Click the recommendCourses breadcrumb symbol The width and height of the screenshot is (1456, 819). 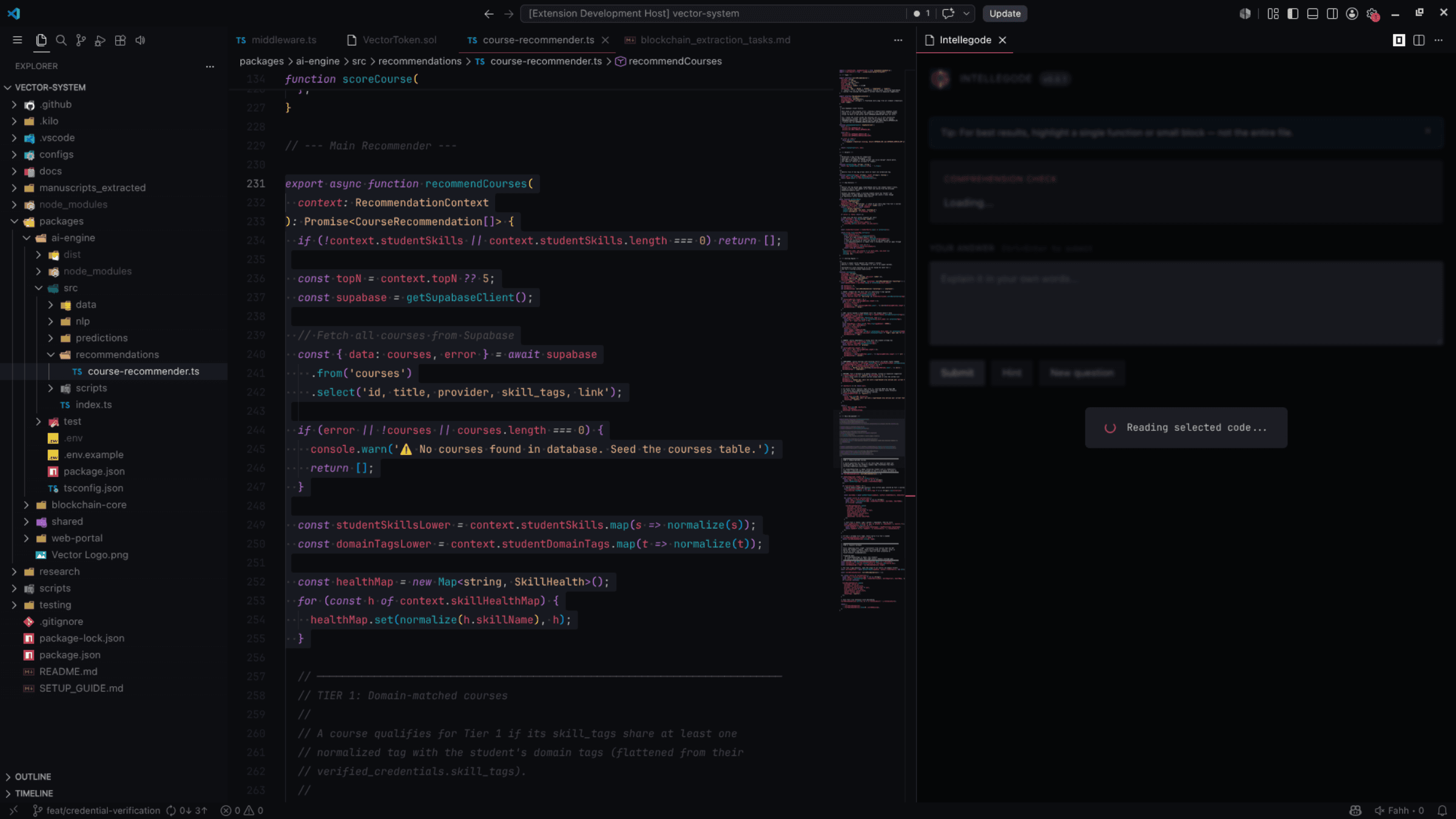(x=675, y=61)
